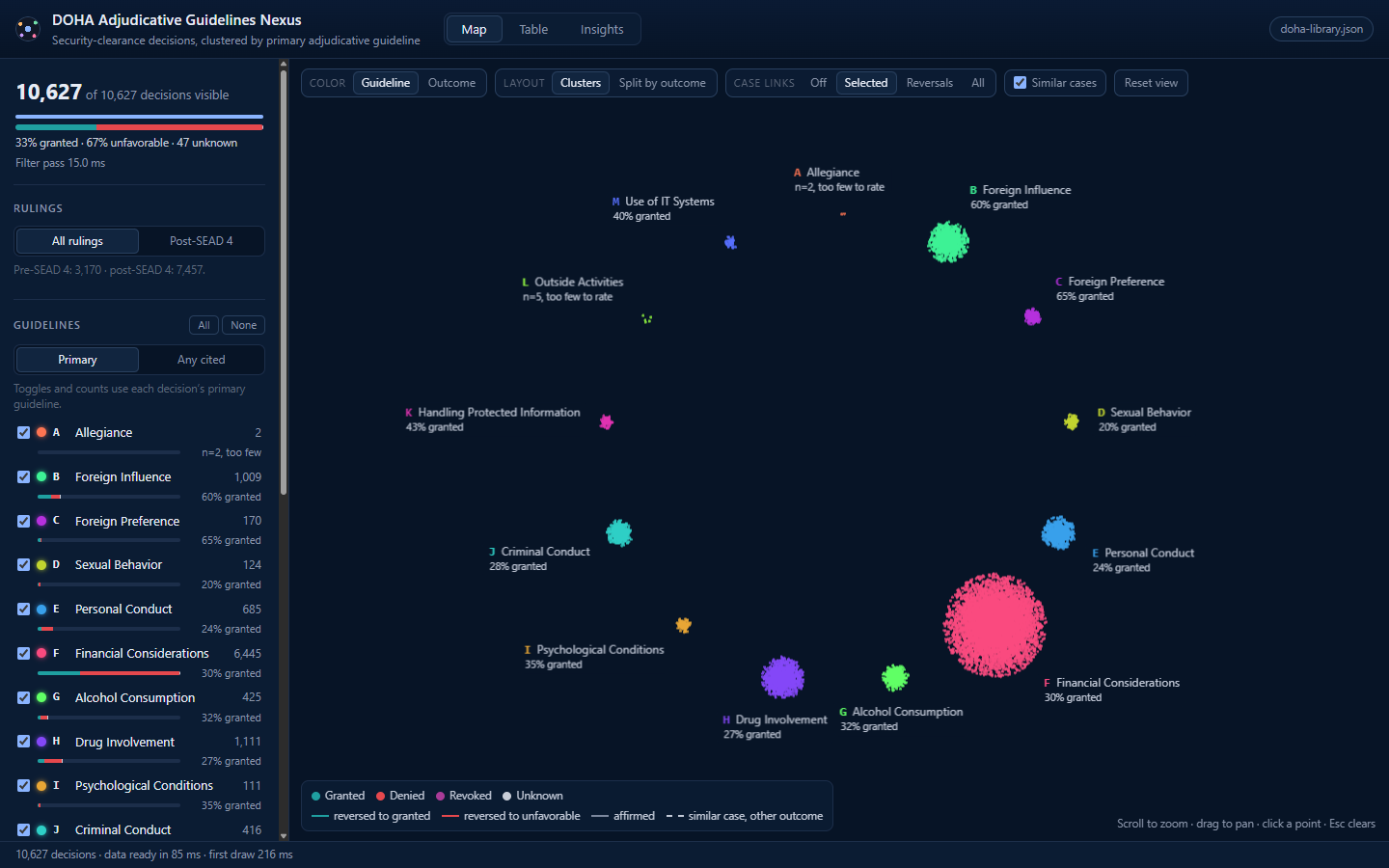Click the Foreign Influence green cluster
This screenshot has height=868, width=1389.
(948, 241)
